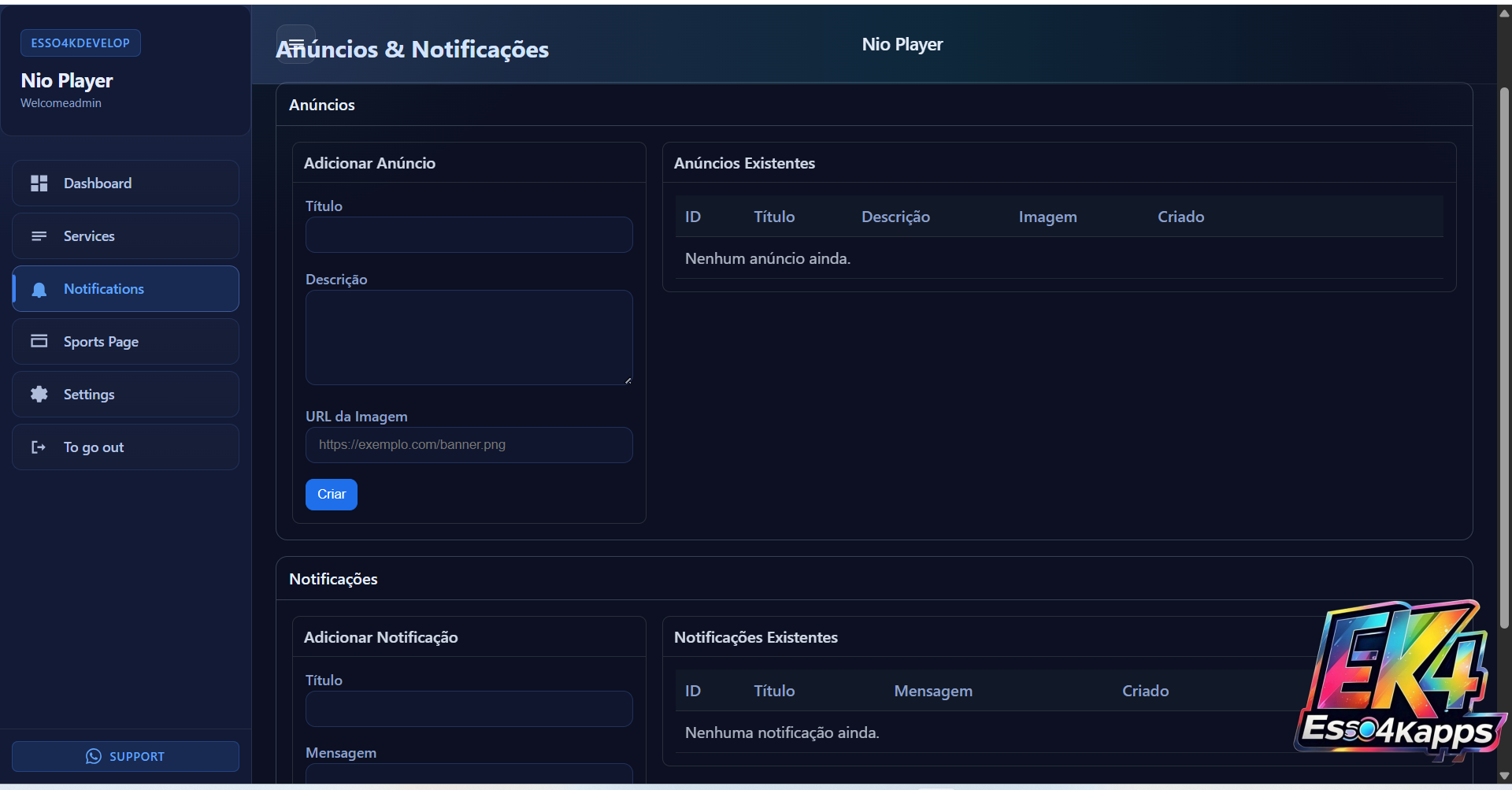Viewport: 1512px width, 790px height.
Task: Click the page scrollbar down arrow
Action: point(1504,776)
